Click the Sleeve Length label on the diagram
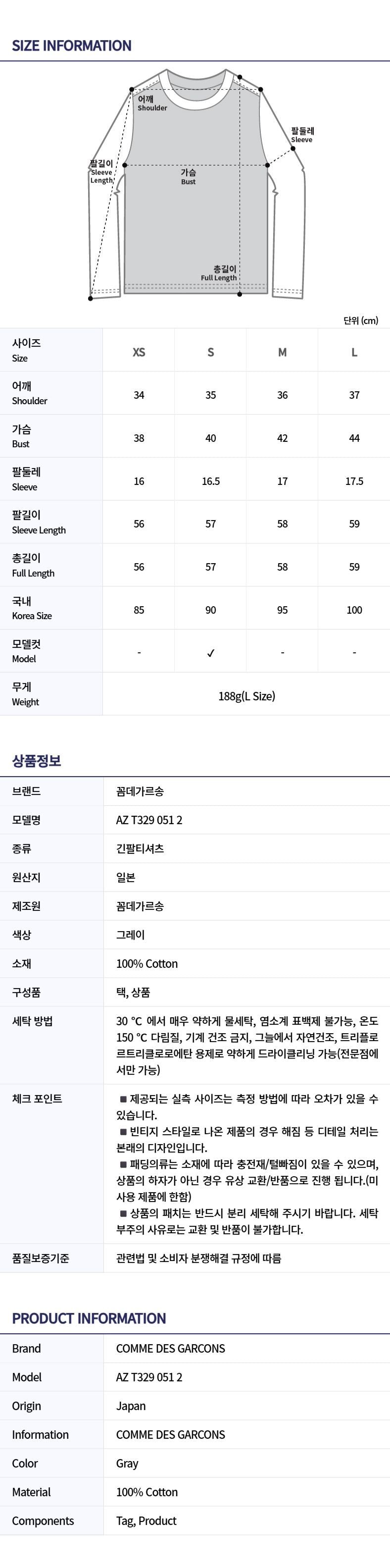Image resolution: width=390 pixels, height=1568 pixels. (x=101, y=172)
